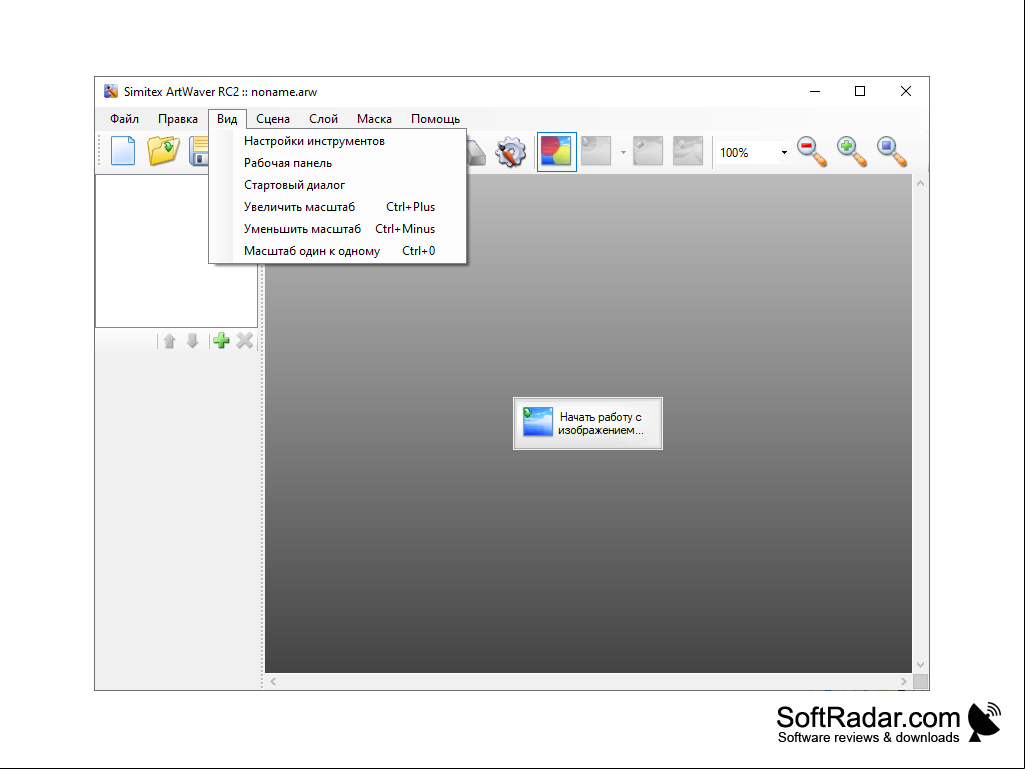Viewport: 1025px width, 769px height.
Task: Click the horizontal scrollbar left arrow
Action: pyautogui.click(x=273, y=681)
